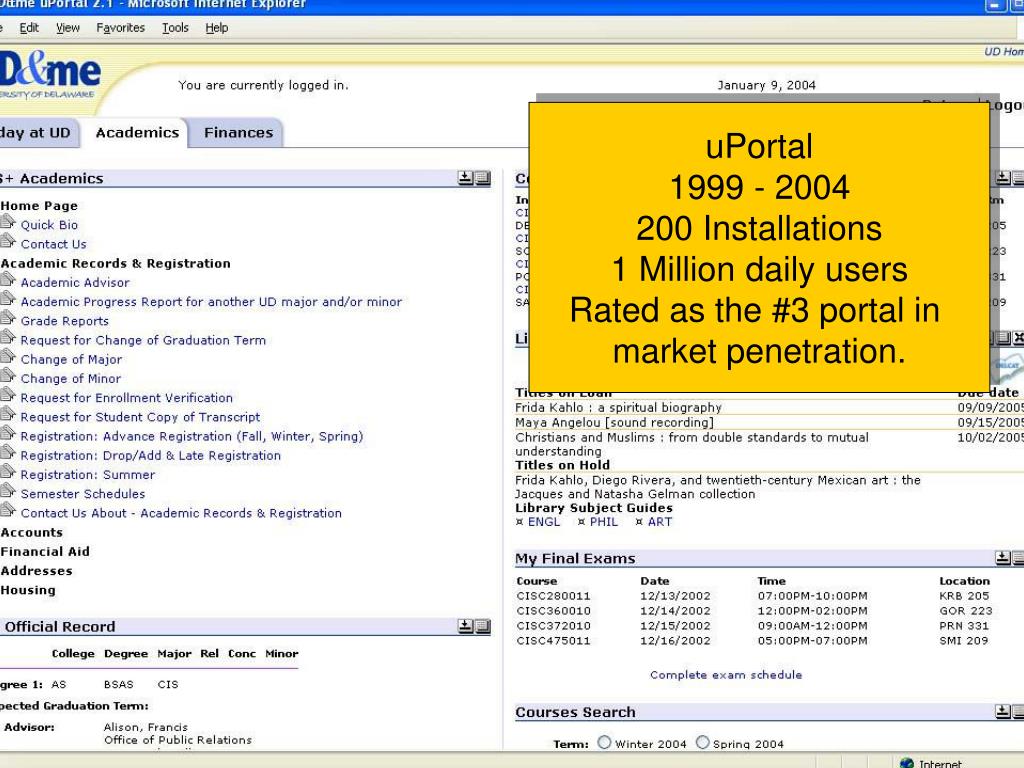Open the Change of Major link
1024x768 pixels.
tap(71, 360)
